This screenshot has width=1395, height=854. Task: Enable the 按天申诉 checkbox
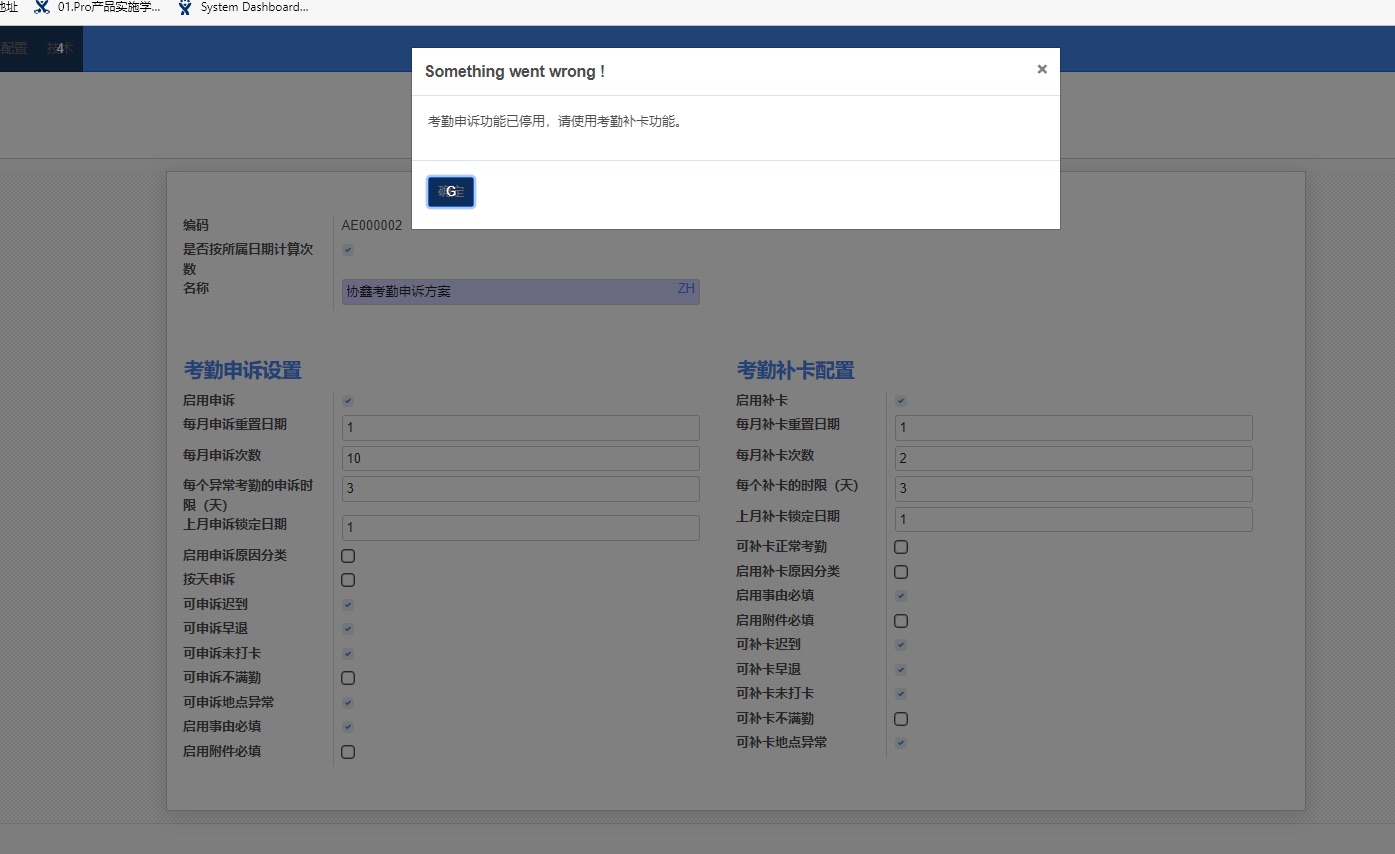pyautogui.click(x=348, y=580)
